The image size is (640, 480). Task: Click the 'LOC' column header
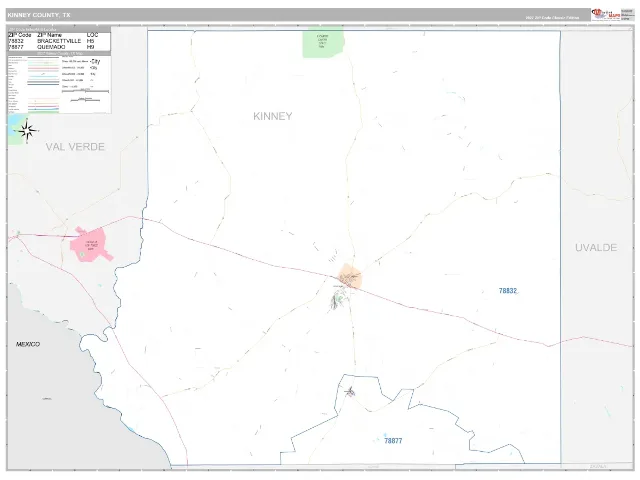click(x=92, y=35)
